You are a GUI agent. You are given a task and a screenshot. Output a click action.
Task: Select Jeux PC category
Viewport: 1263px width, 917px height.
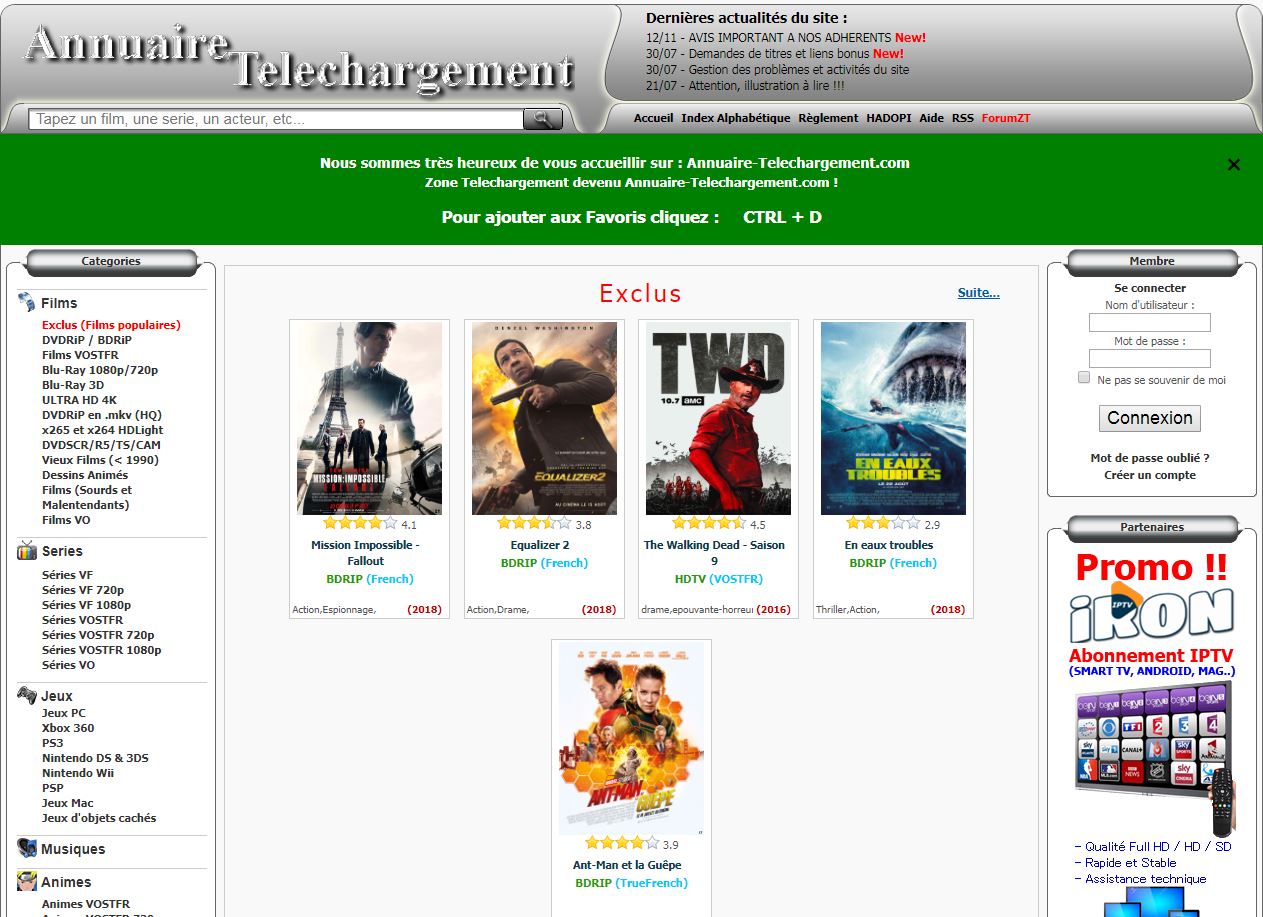pyautogui.click(x=64, y=713)
